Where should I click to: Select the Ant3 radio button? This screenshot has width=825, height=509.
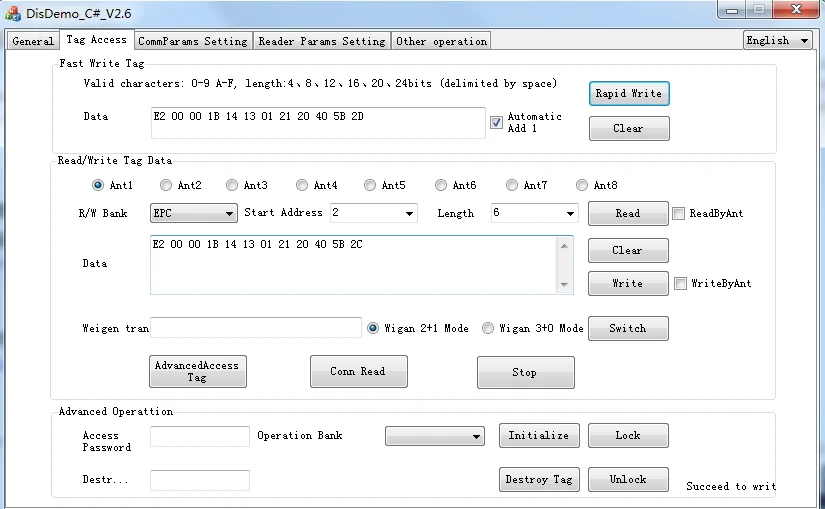tap(232, 185)
